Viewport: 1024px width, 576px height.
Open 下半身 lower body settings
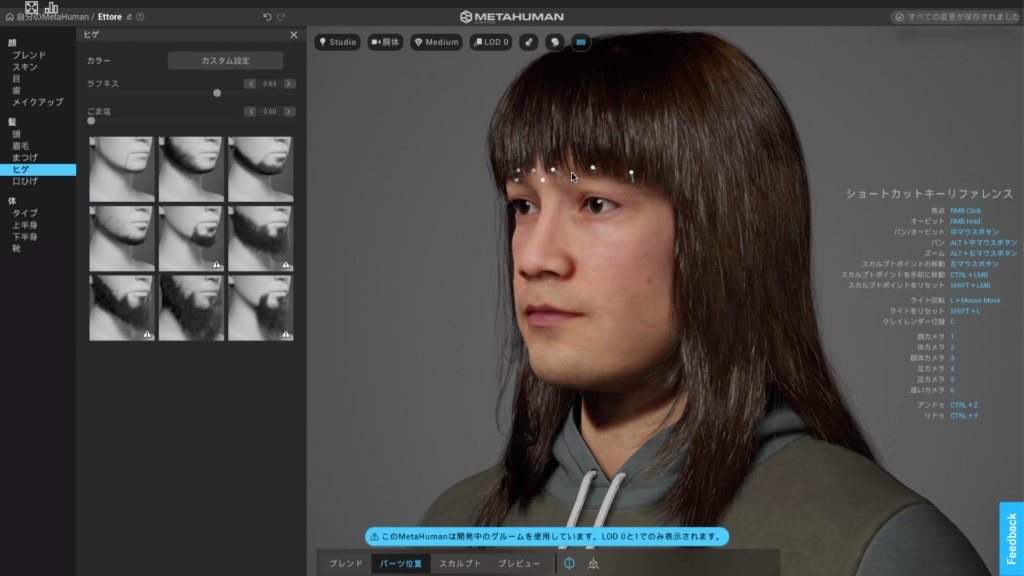coord(25,236)
